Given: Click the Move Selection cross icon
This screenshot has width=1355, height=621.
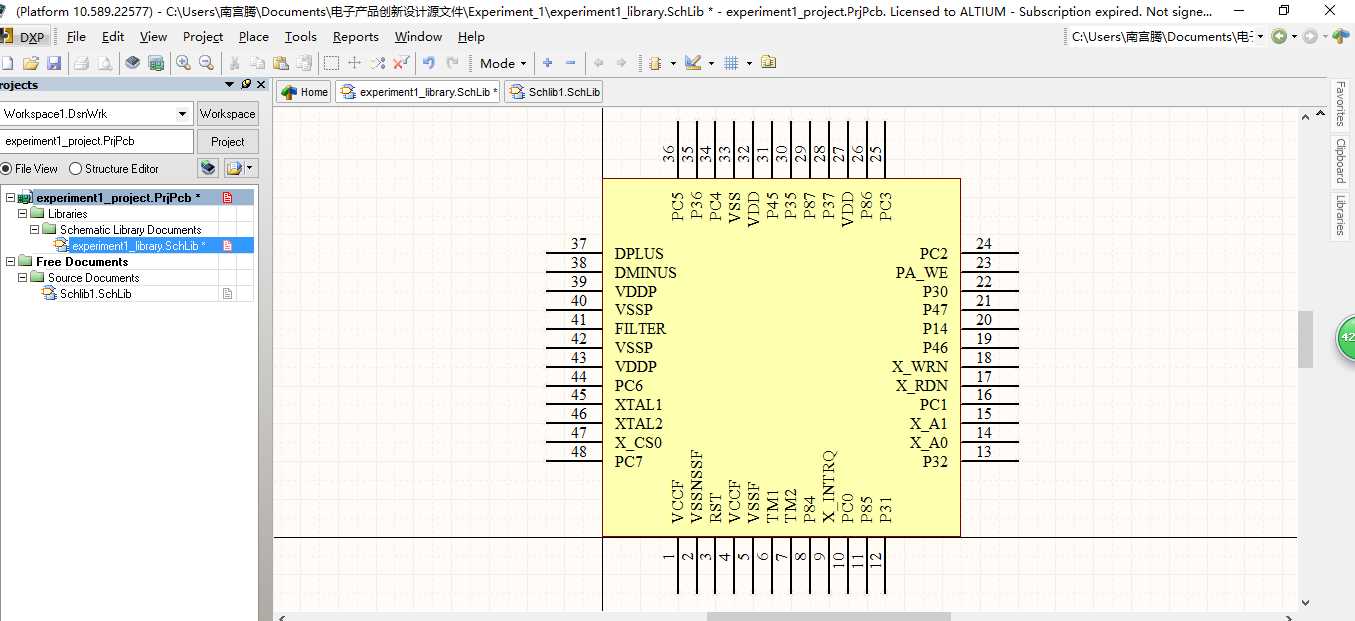Looking at the screenshot, I should [x=354, y=63].
